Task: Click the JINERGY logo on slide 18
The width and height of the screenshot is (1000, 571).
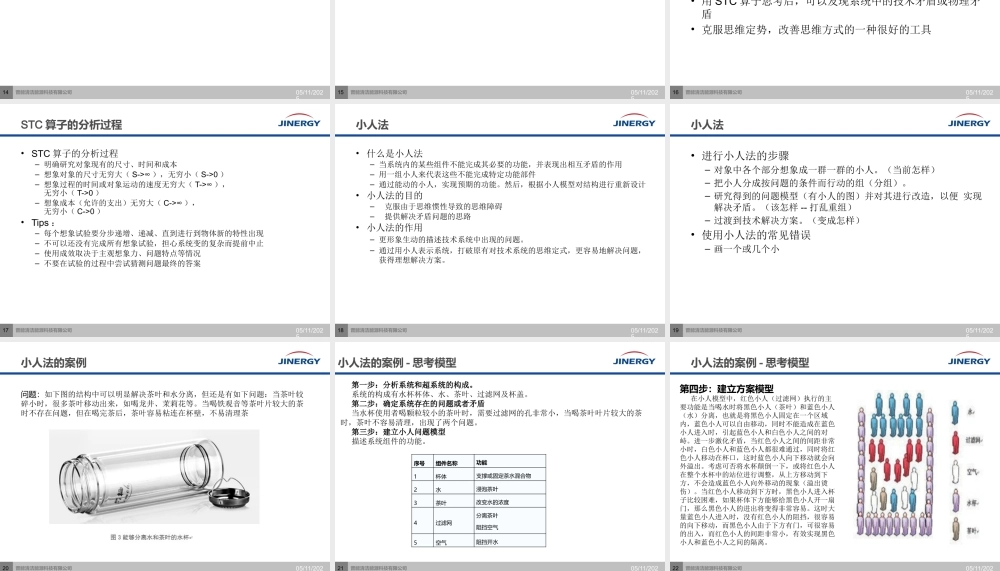Action: [634, 121]
